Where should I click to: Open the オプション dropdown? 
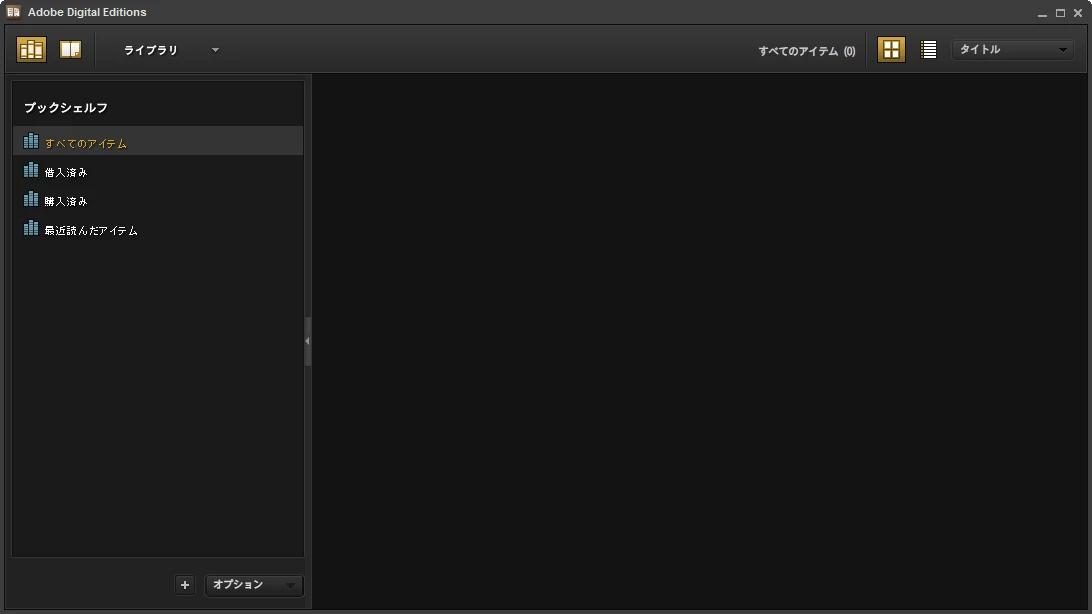[x=254, y=585]
